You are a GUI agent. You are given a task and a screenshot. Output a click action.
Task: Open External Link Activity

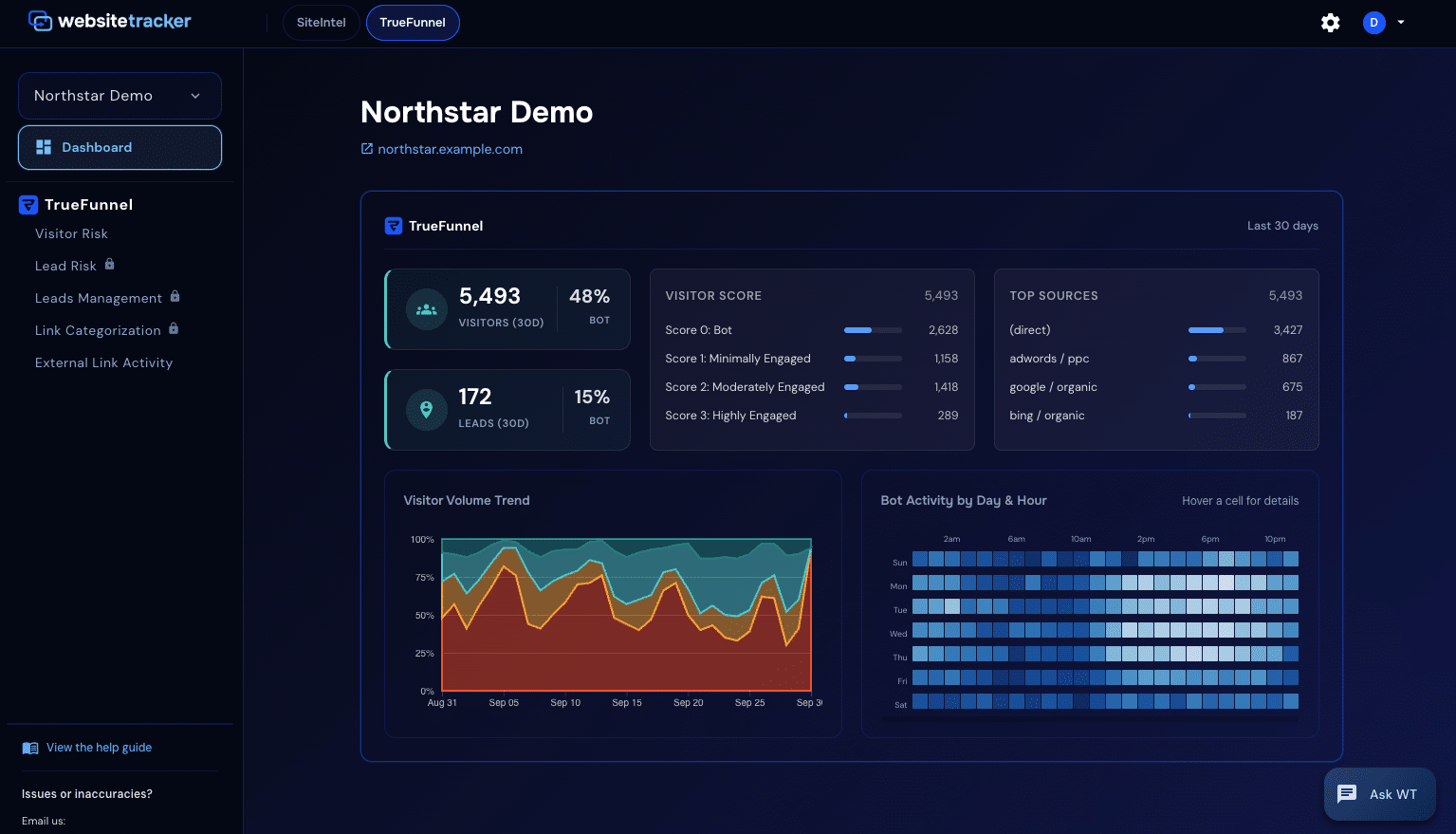point(103,362)
